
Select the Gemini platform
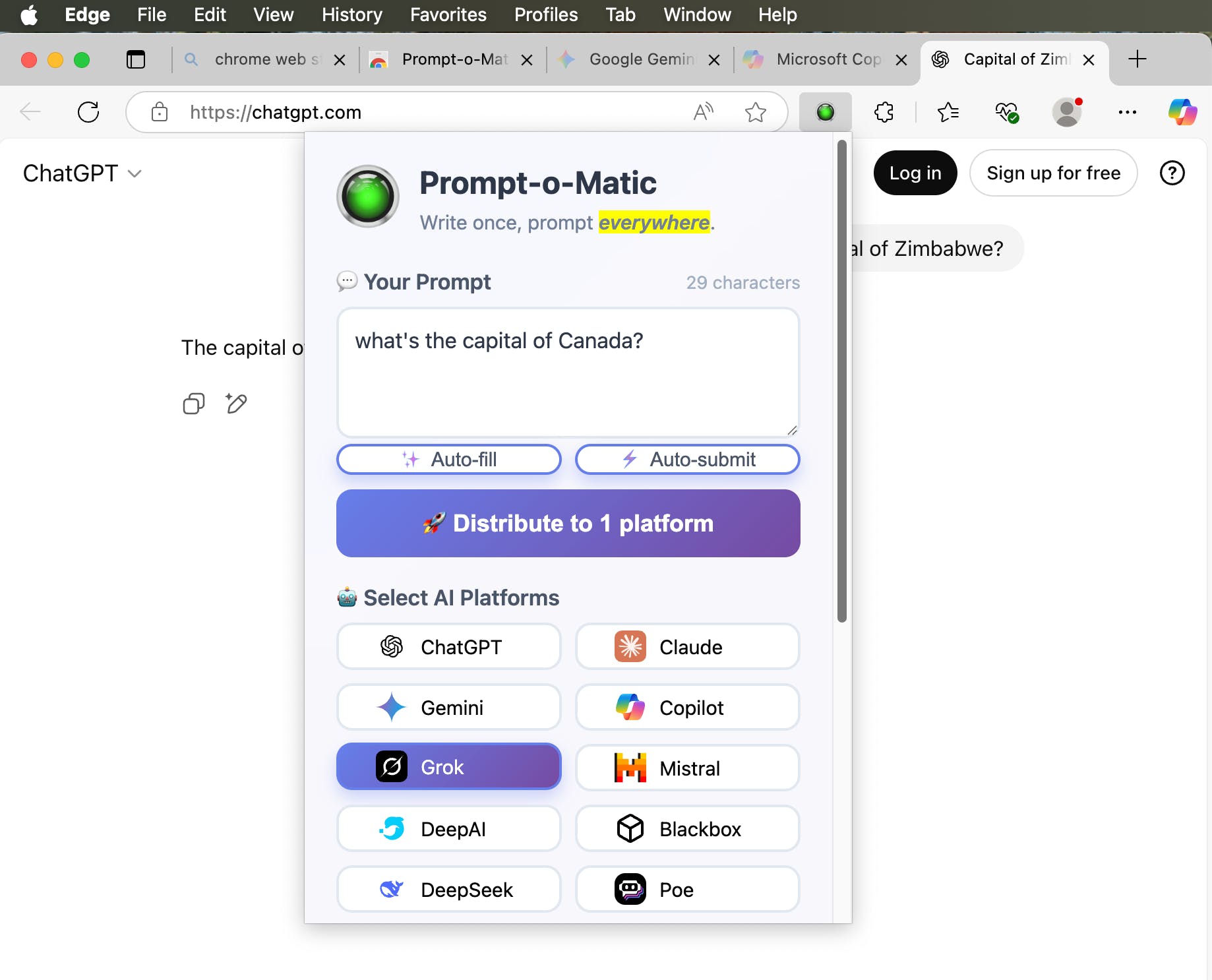pyautogui.click(x=449, y=708)
